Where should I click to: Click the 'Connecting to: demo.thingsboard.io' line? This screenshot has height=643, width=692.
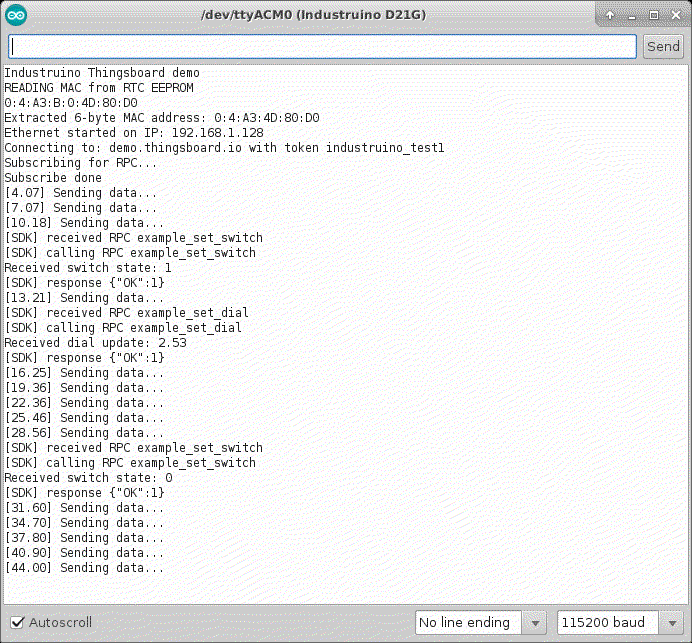[x=224, y=148]
